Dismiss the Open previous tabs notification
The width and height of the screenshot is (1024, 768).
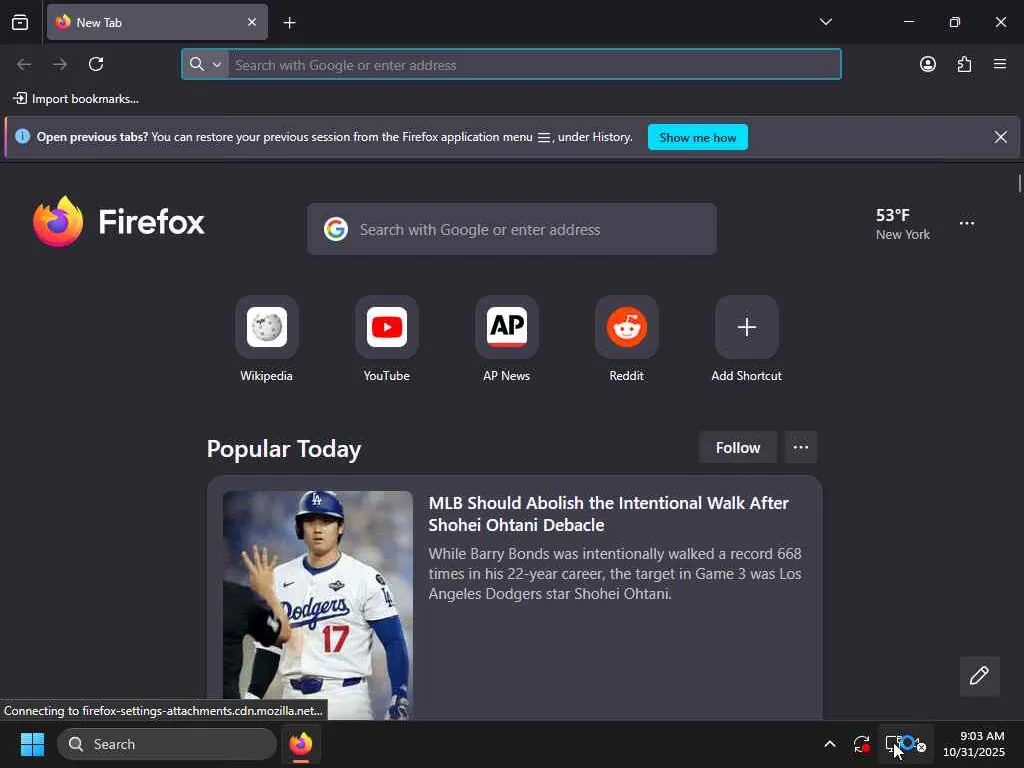[x=1000, y=137]
